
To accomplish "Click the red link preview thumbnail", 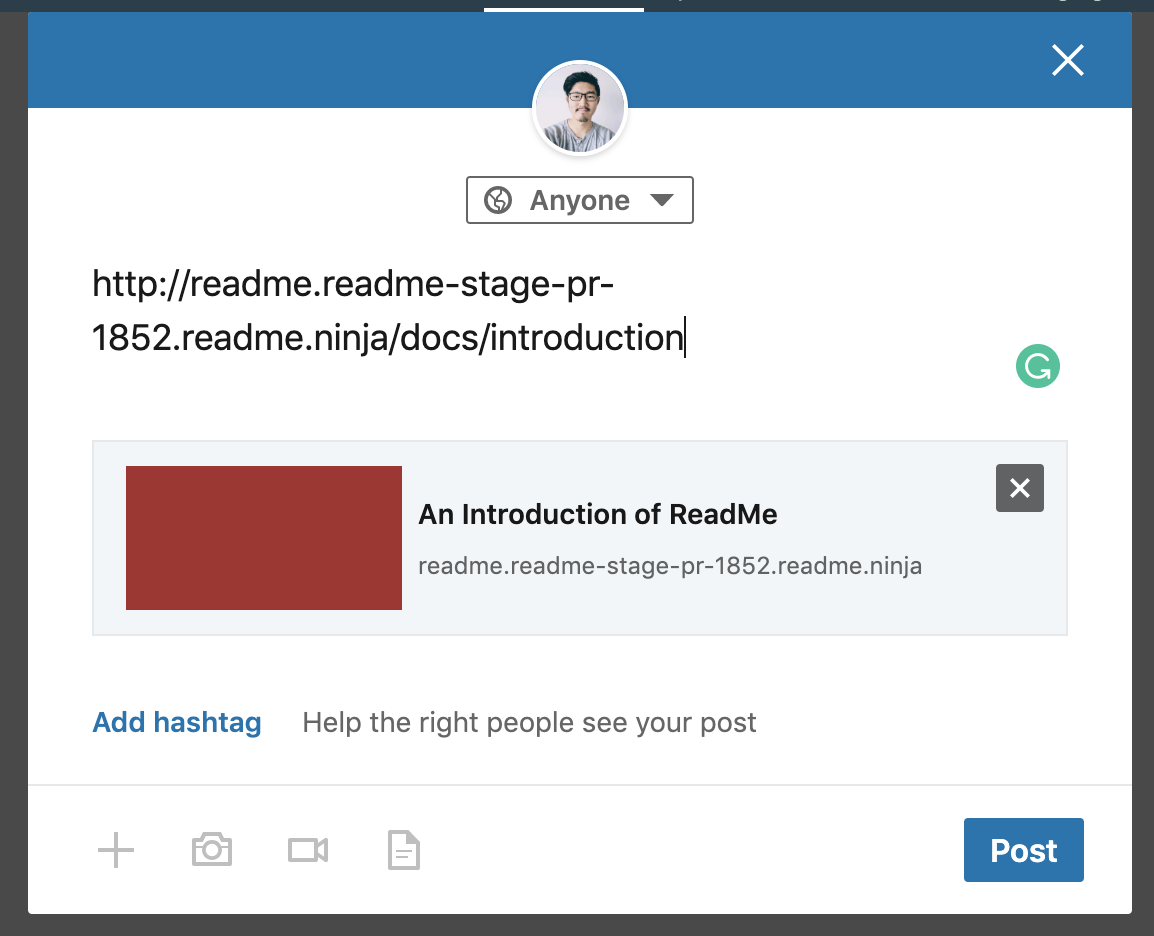I will (x=263, y=538).
